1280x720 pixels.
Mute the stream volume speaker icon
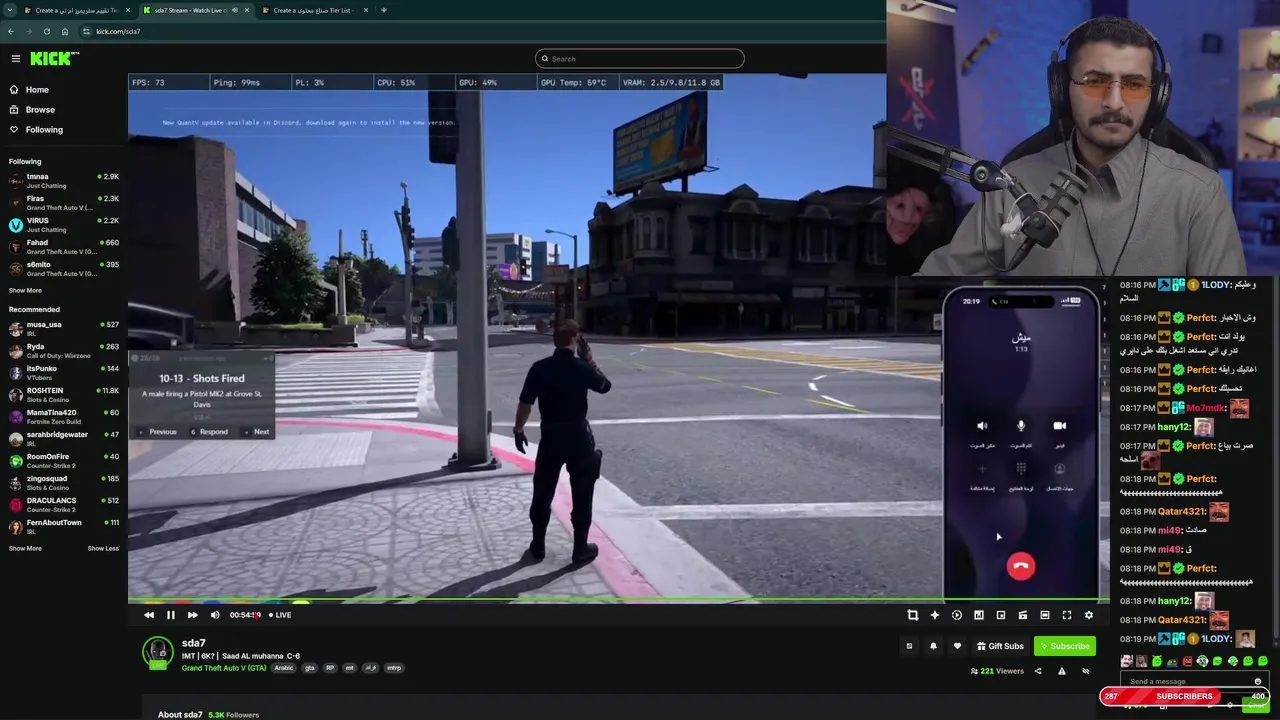[215, 615]
